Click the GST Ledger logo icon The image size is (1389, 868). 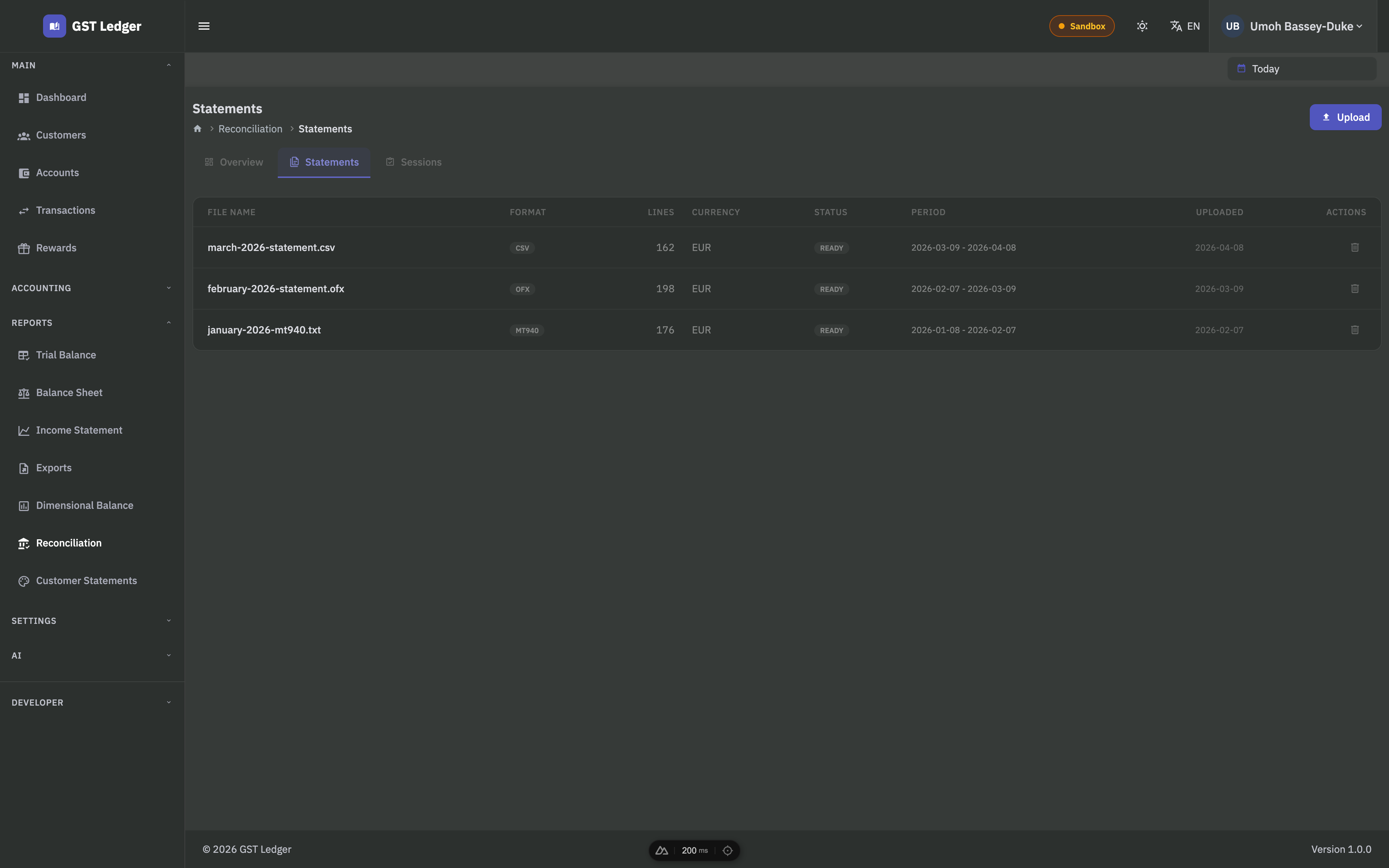click(55, 26)
